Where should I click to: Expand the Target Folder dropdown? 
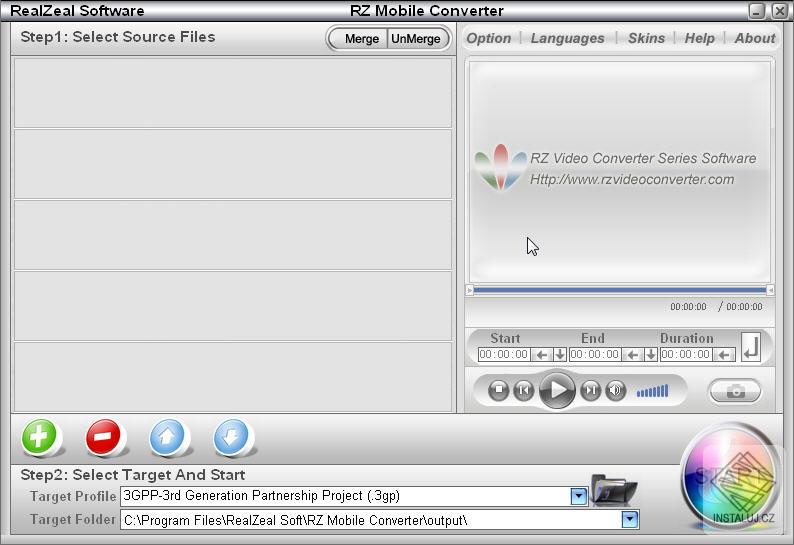(629, 519)
